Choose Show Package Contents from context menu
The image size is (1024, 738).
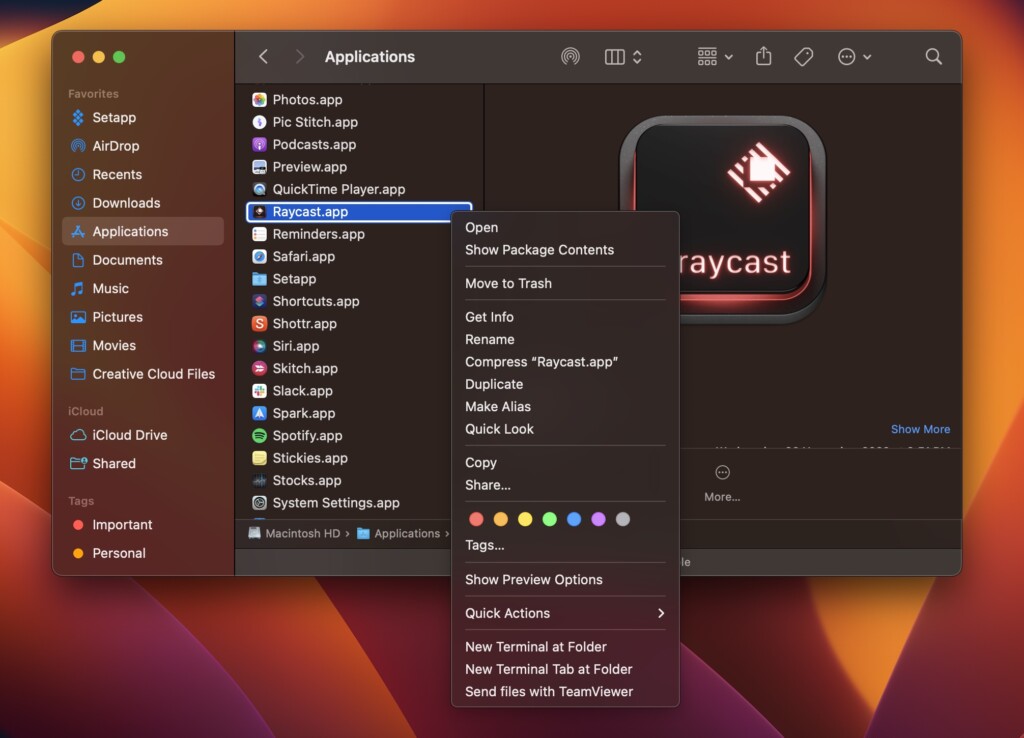pyautogui.click(x=539, y=250)
